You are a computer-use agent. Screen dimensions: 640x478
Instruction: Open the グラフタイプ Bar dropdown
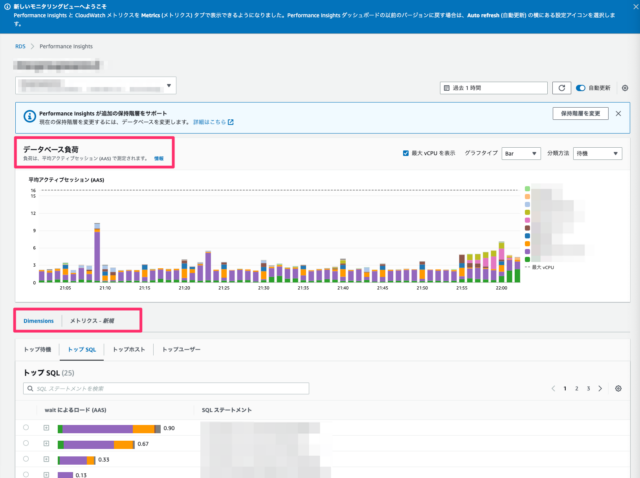click(522, 153)
